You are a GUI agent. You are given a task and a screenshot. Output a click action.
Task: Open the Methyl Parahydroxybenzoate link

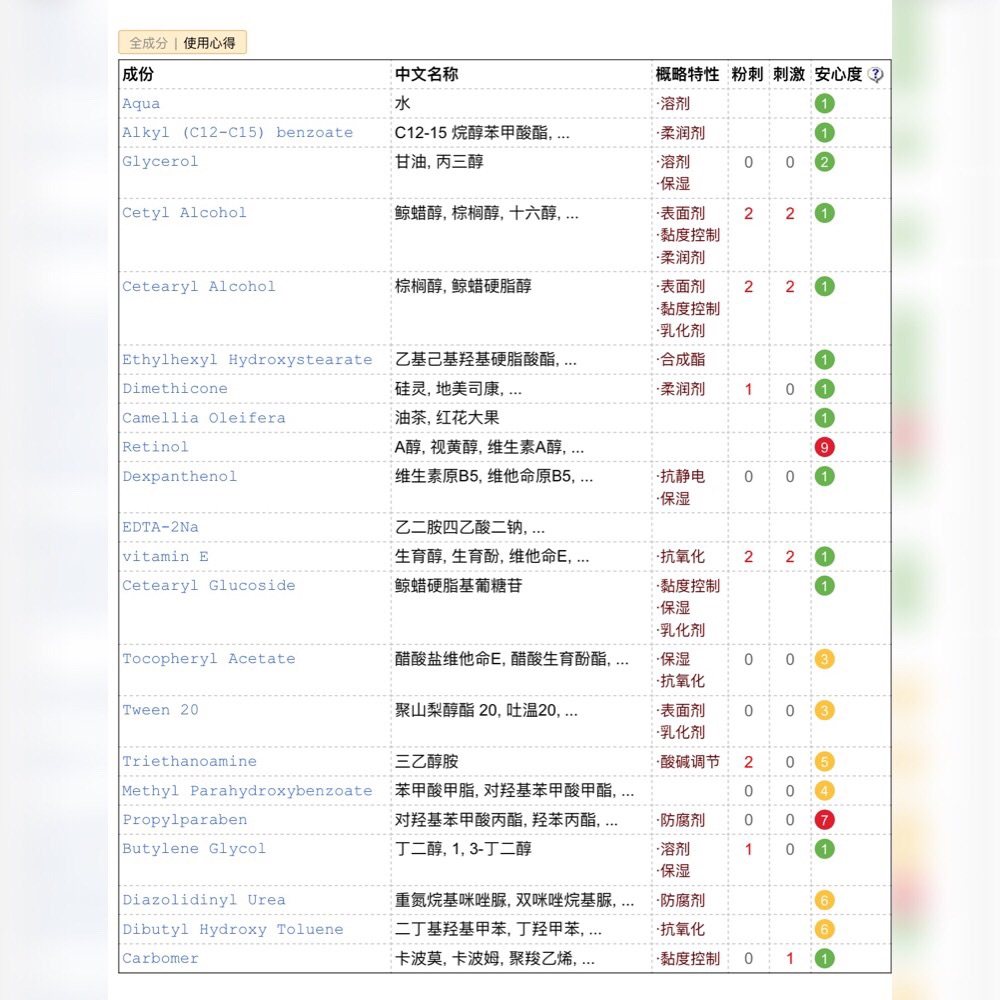pos(247,790)
